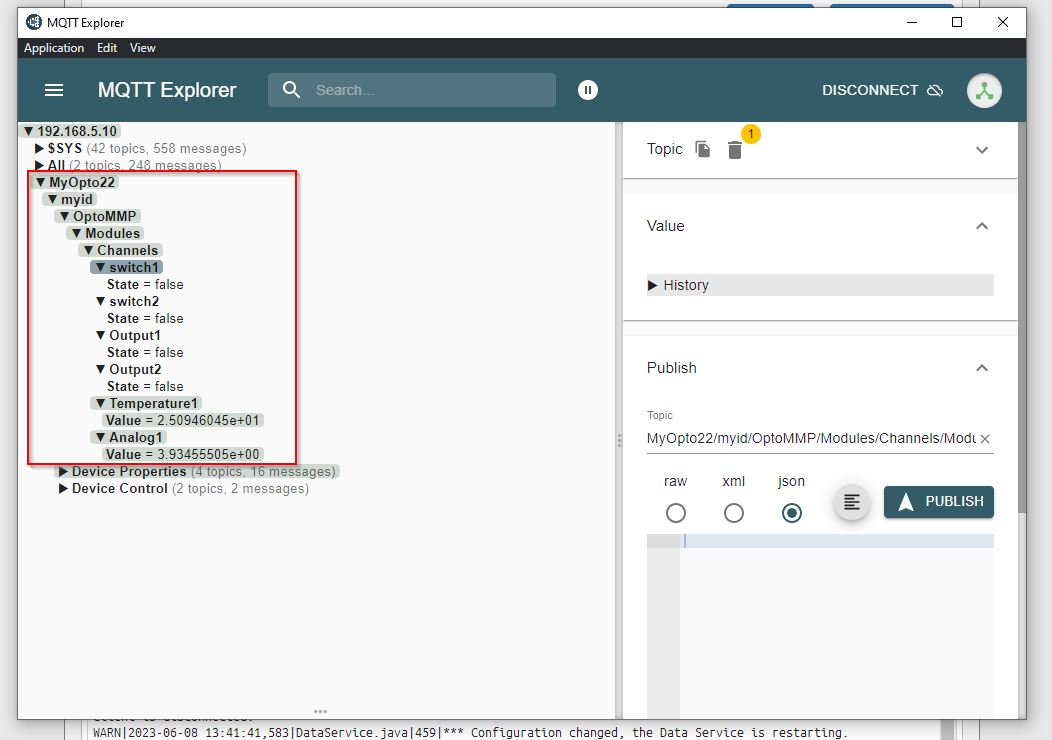1052x740 pixels.
Task: Expand the History section
Action: point(820,285)
